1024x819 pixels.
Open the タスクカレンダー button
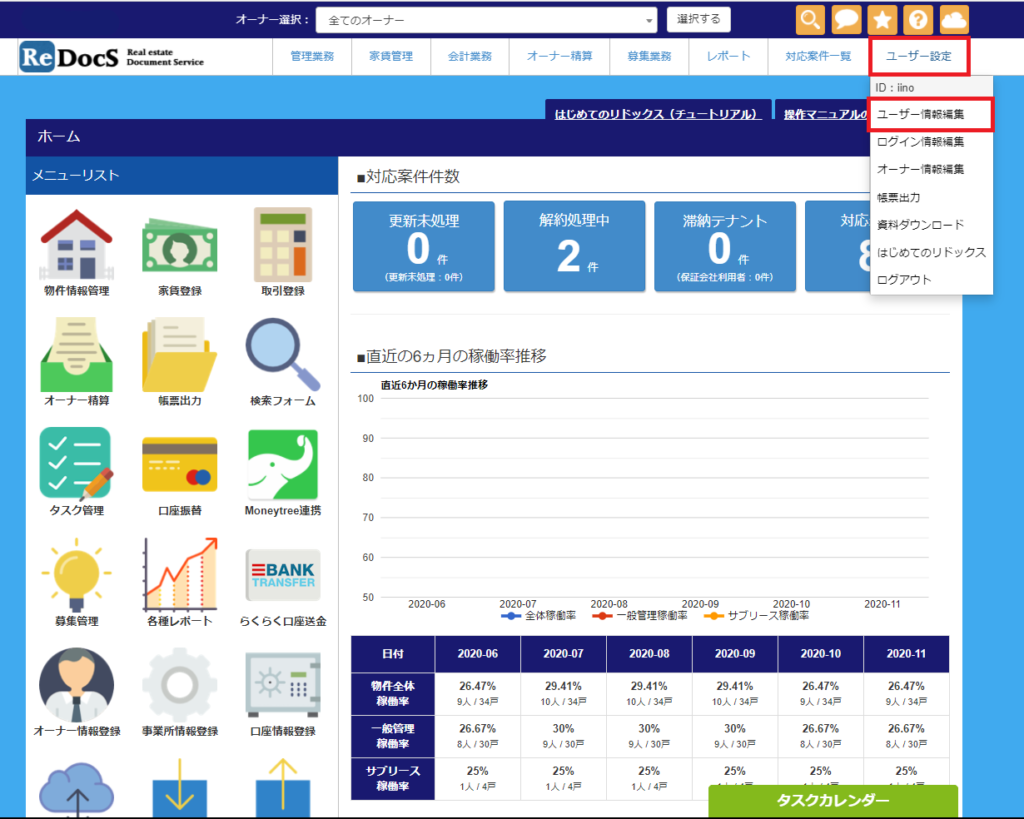[x=833, y=801]
